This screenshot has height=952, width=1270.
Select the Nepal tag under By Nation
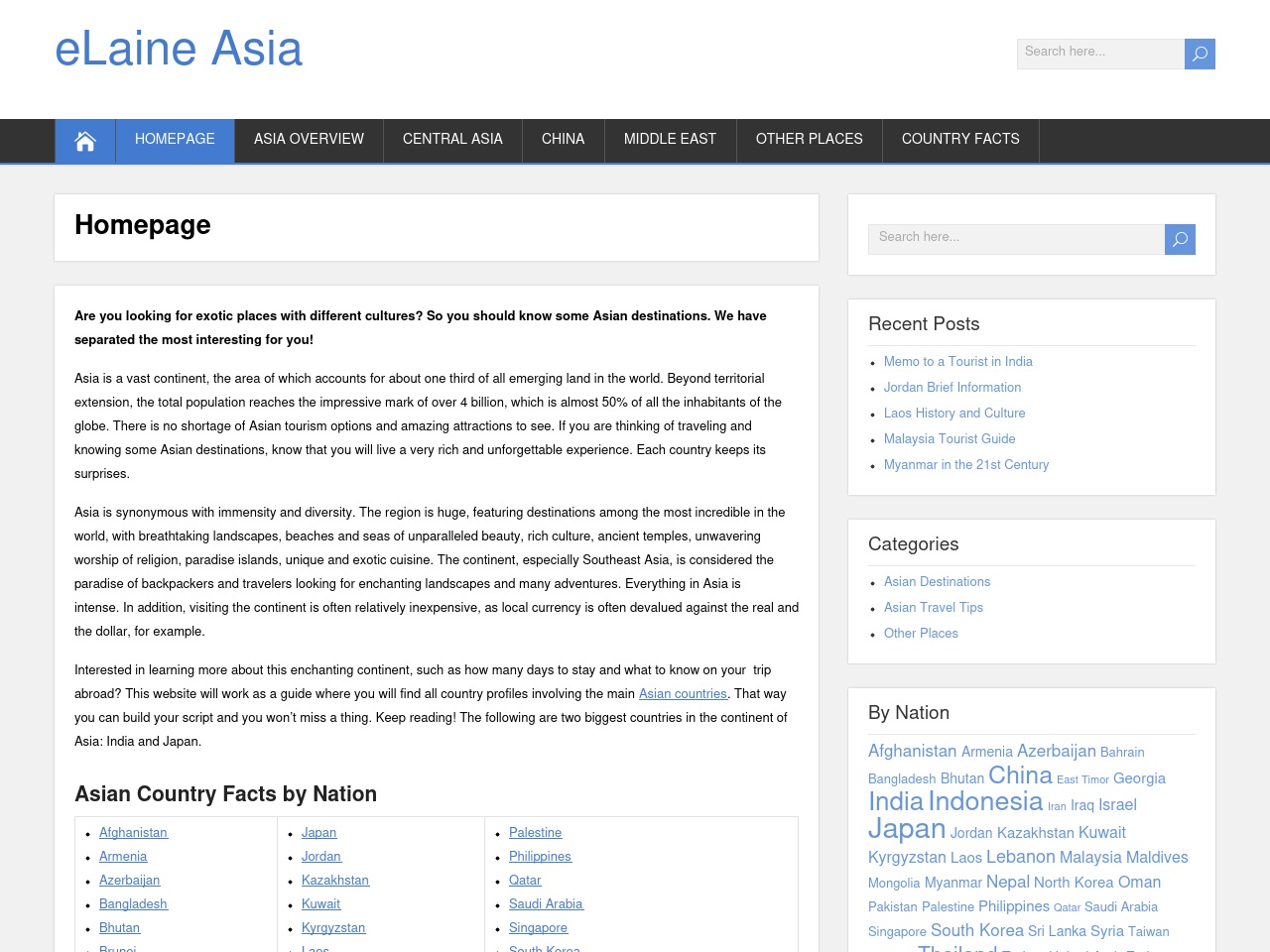(x=1008, y=883)
